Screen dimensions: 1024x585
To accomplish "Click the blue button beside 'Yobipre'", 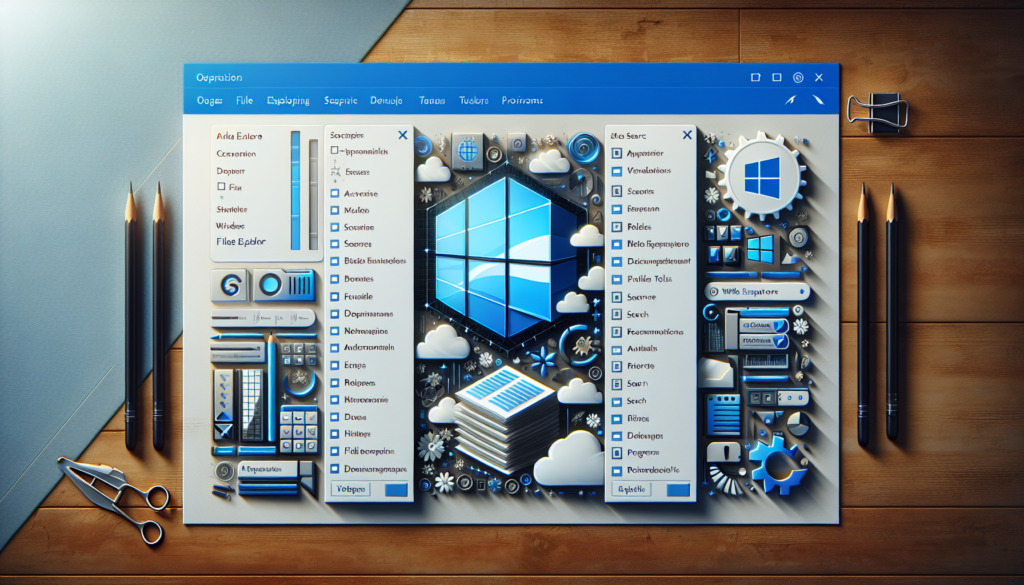I will 396,490.
